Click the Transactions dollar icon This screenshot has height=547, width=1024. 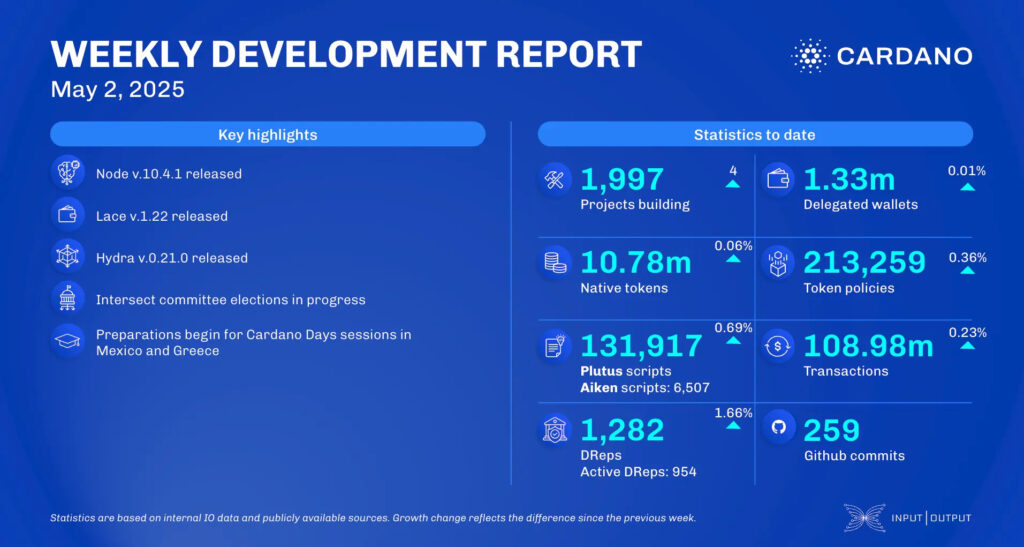click(778, 346)
